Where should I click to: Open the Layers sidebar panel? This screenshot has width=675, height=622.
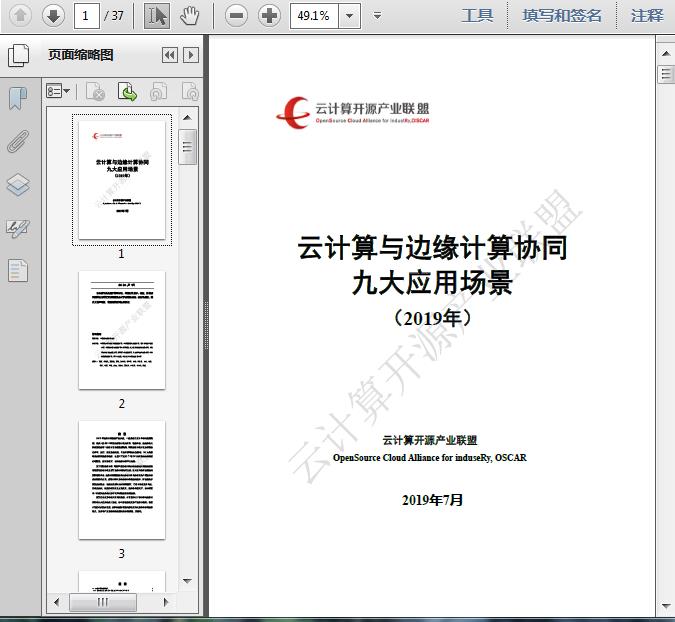point(18,185)
